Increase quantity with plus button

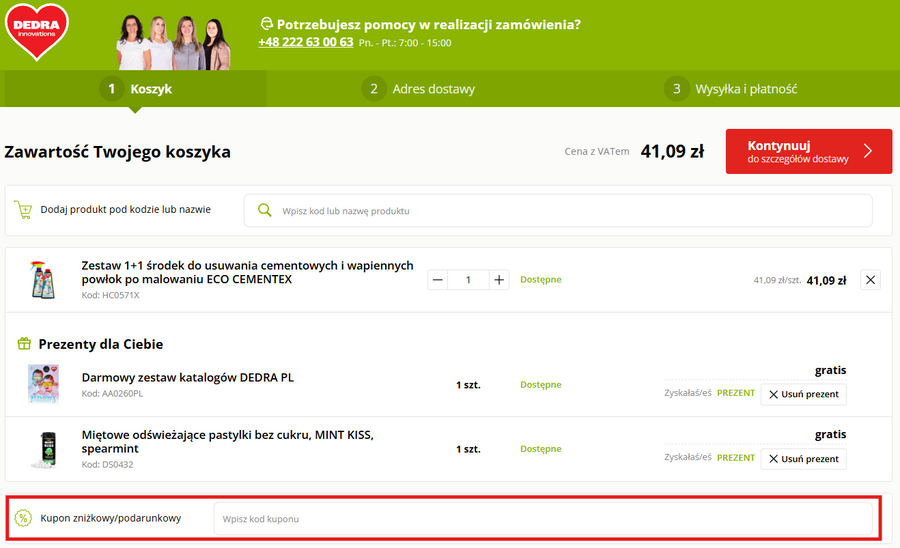pyautogui.click(x=500, y=280)
